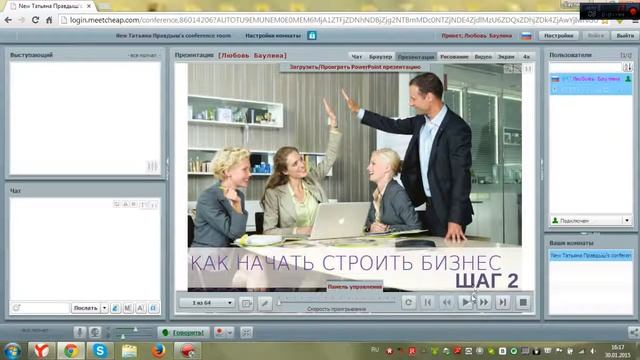Click the red record button

click(x=220, y=333)
